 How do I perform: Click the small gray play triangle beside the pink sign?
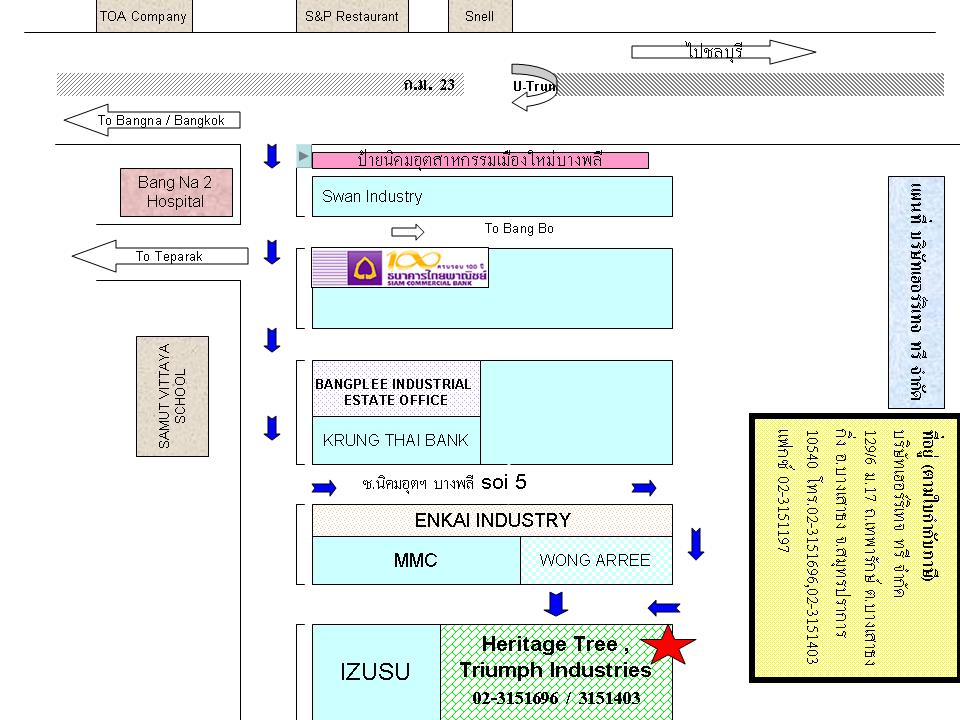tap(303, 156)
